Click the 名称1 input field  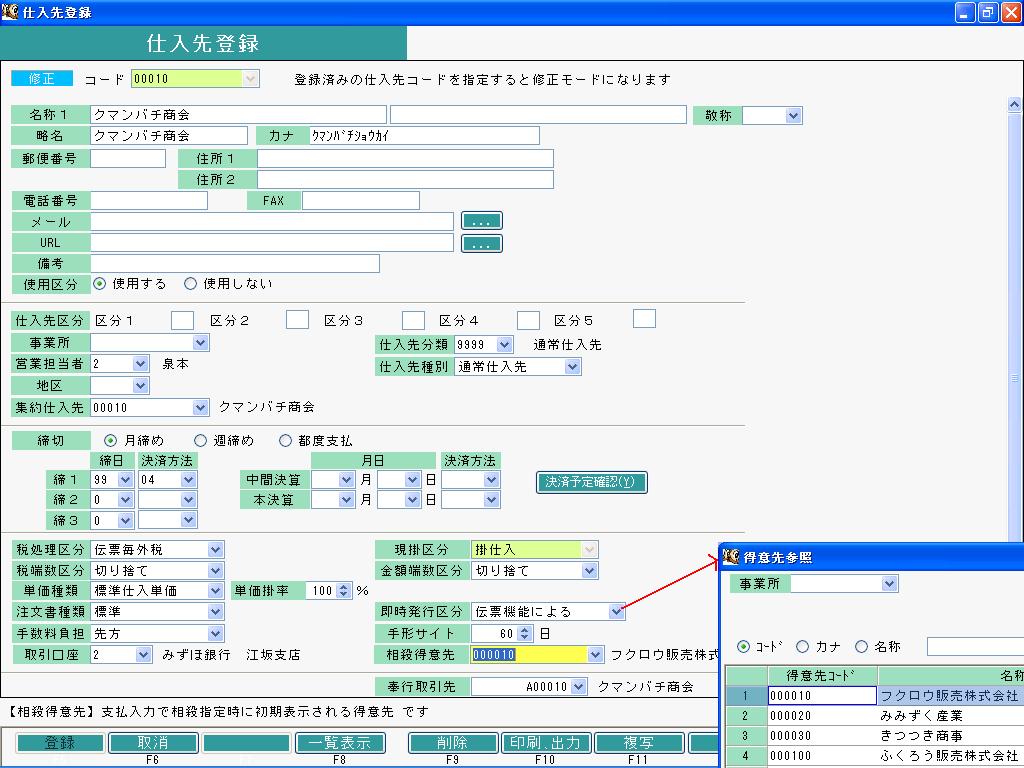(x=238, y=114)
